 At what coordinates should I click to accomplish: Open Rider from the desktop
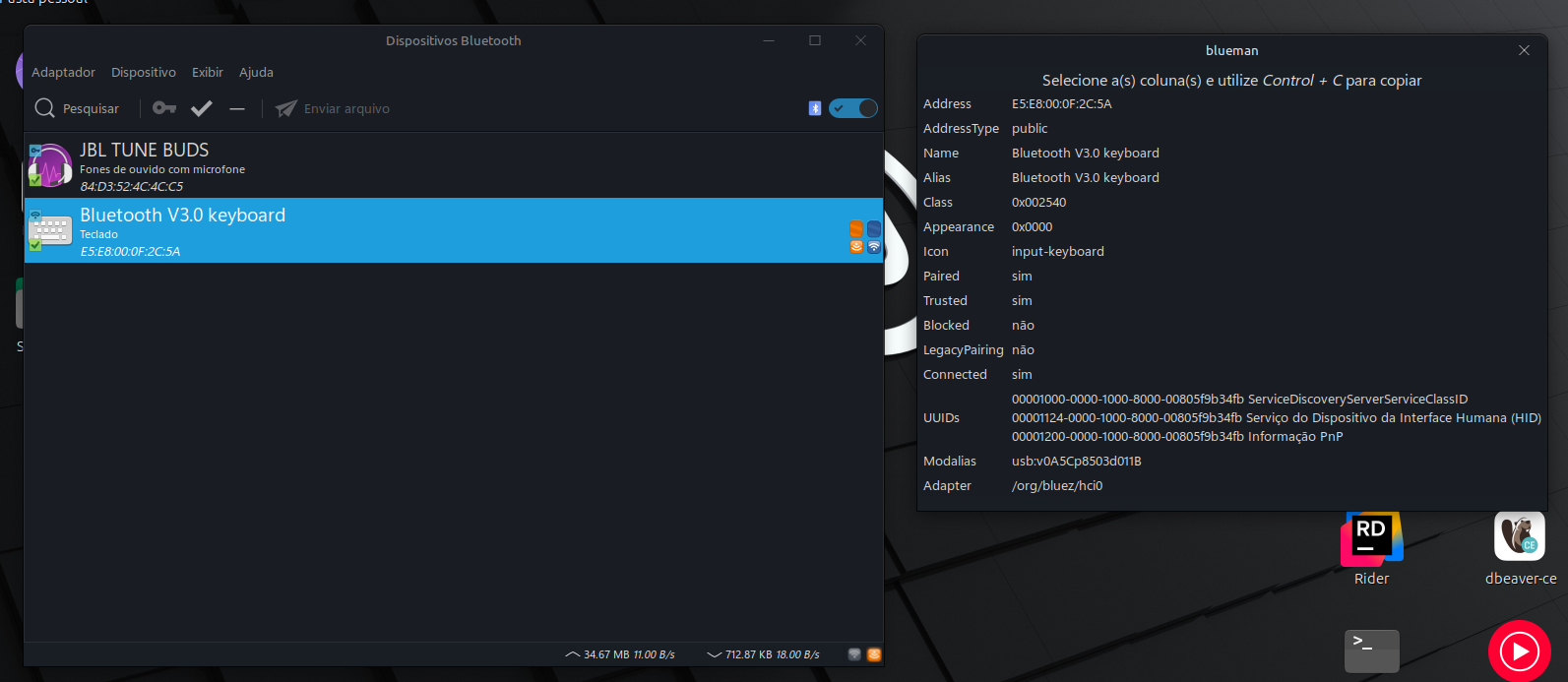pos(1371,539)
